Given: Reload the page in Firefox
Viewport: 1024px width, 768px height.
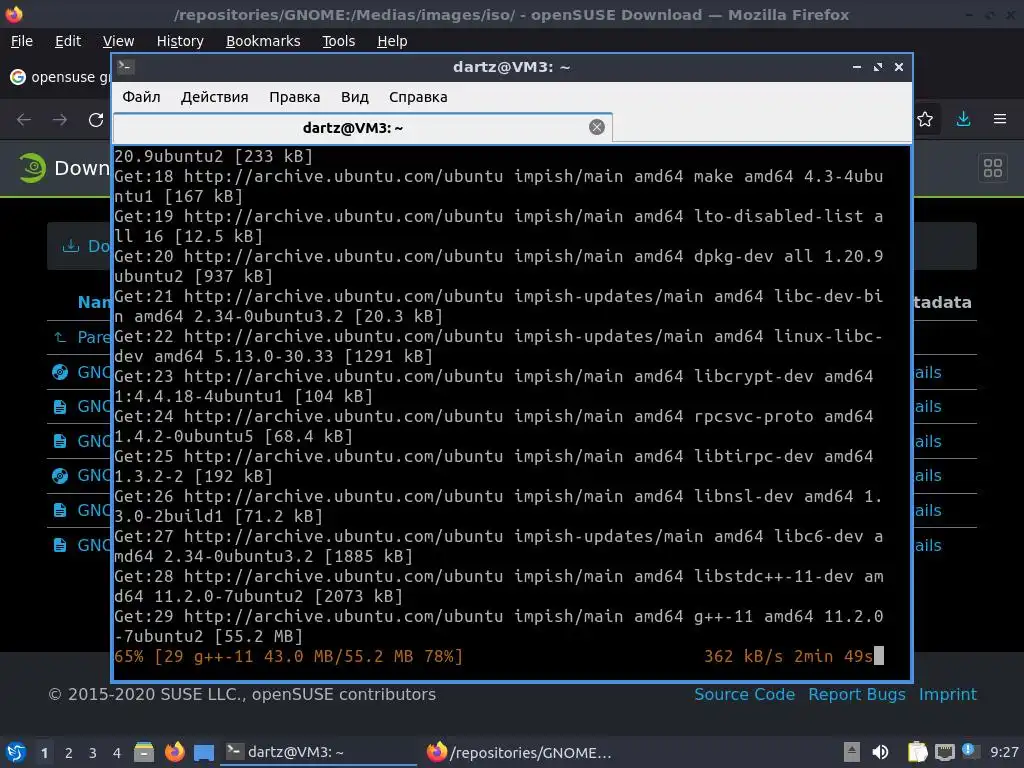Looking at the screenshot, I should [x=96, y=120].
